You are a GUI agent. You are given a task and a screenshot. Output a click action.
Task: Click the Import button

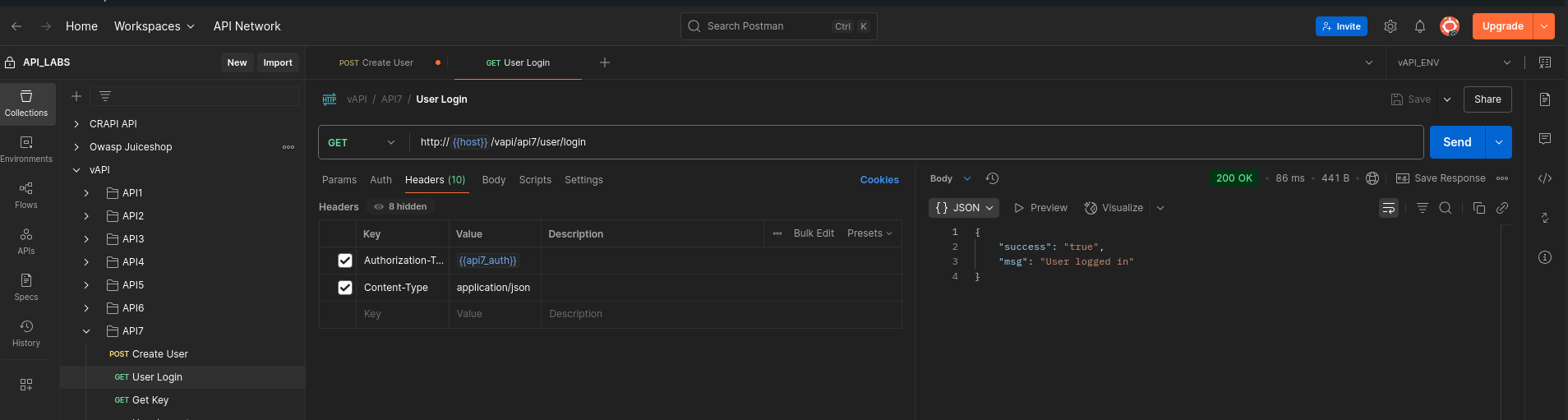click(x=278, y=62)
